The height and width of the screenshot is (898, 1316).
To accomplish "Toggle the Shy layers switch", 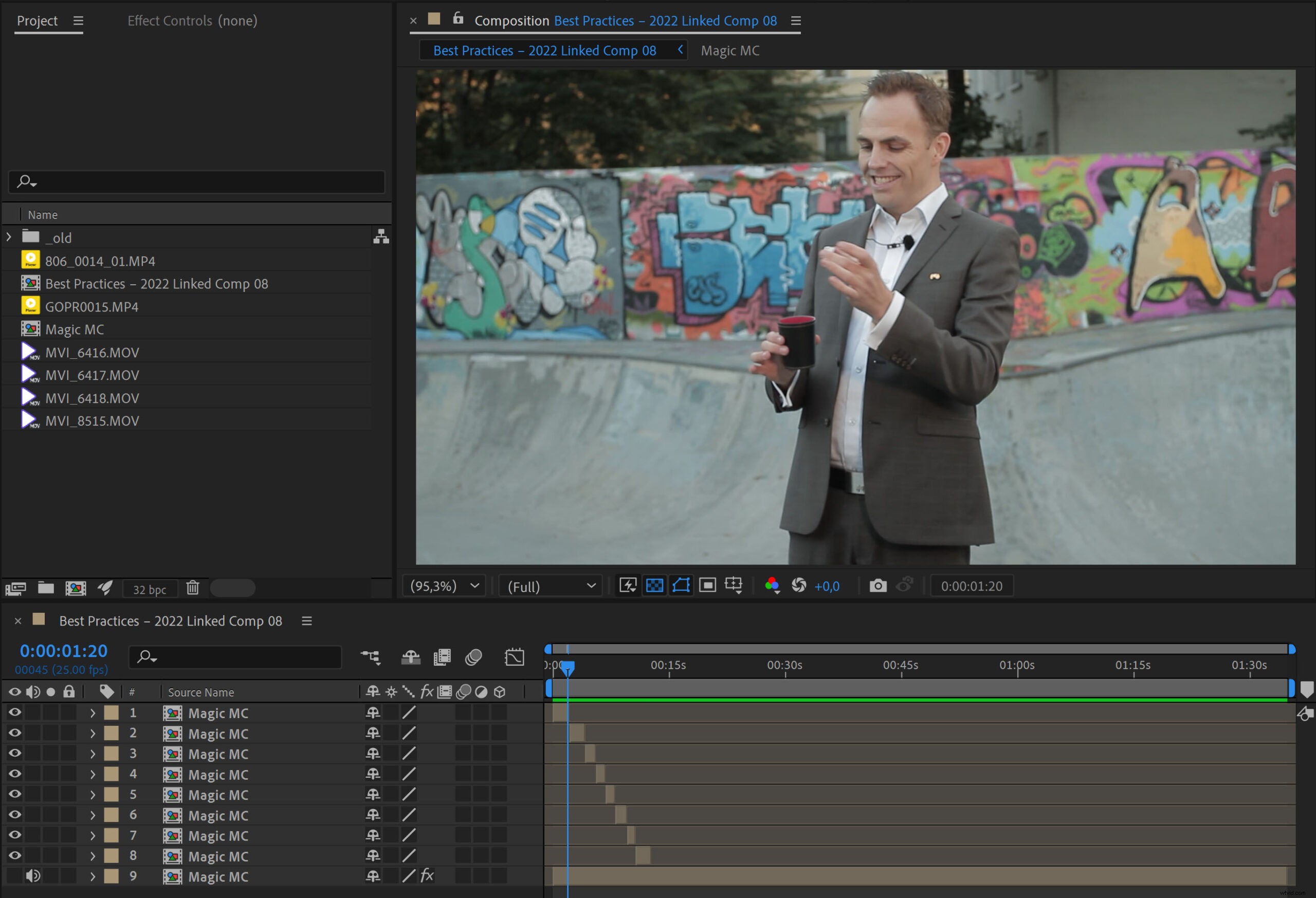I will click(x=411, y=657).
